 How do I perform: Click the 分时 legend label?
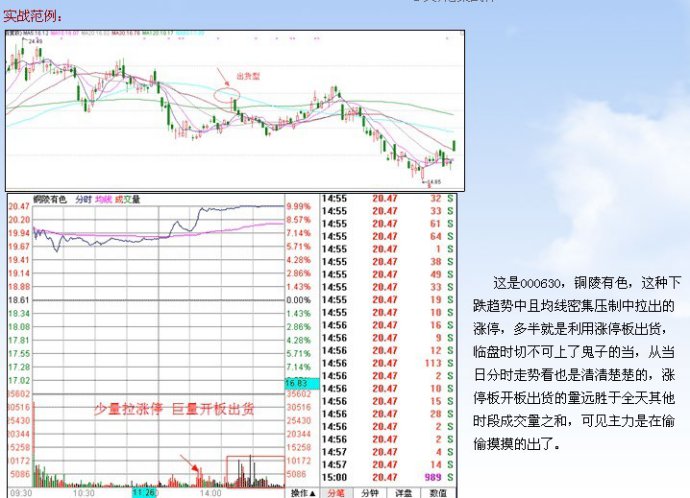(x=83, y=199)
